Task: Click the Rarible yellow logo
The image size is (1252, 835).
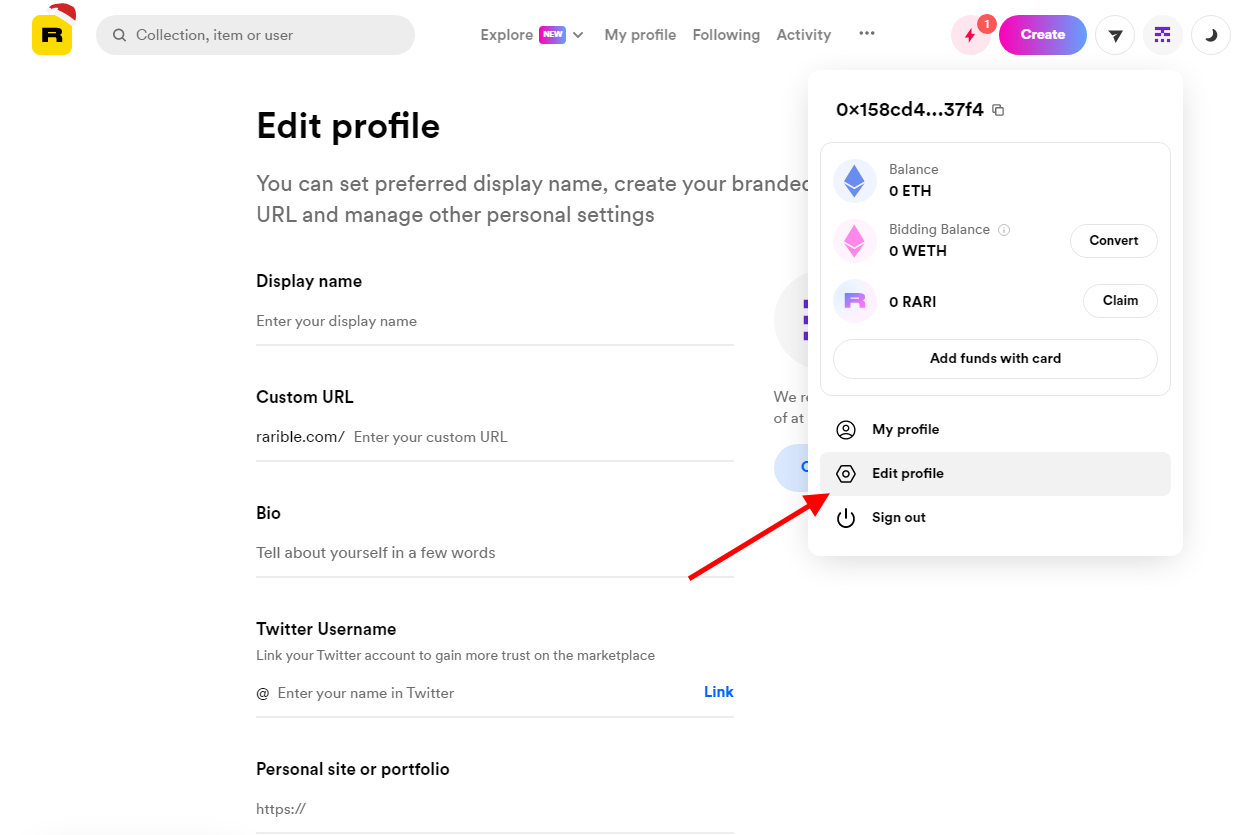Action: (x=52, y=35)
